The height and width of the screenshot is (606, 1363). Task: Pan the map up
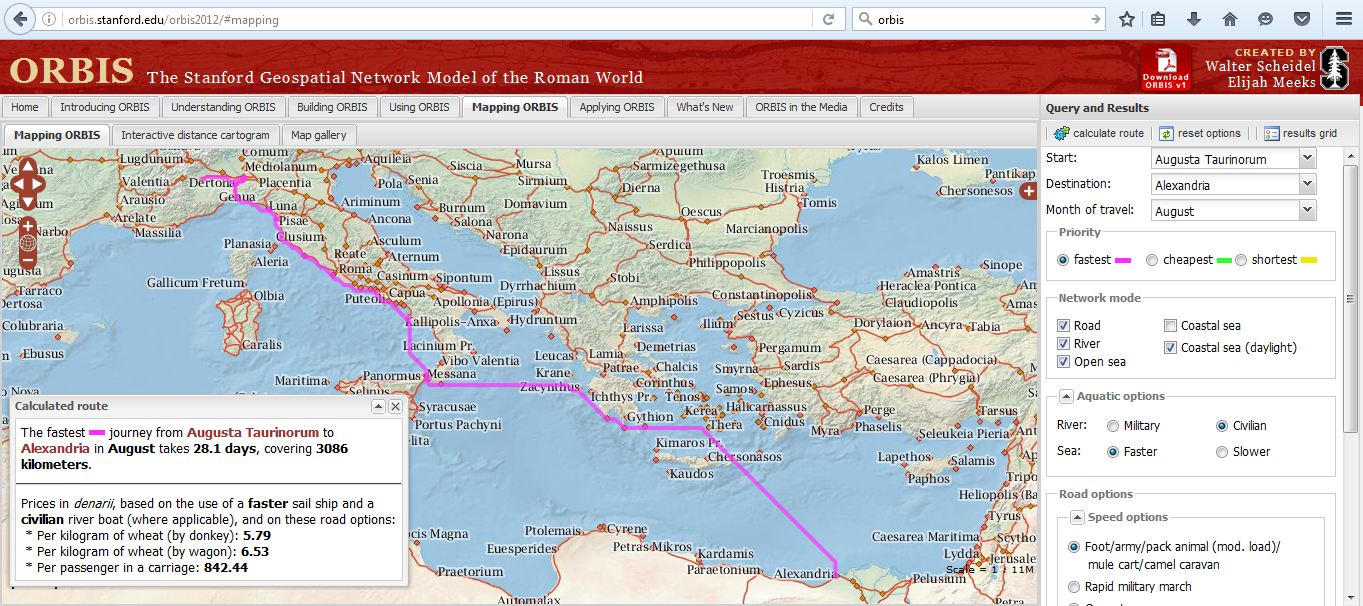coord(28,167)
